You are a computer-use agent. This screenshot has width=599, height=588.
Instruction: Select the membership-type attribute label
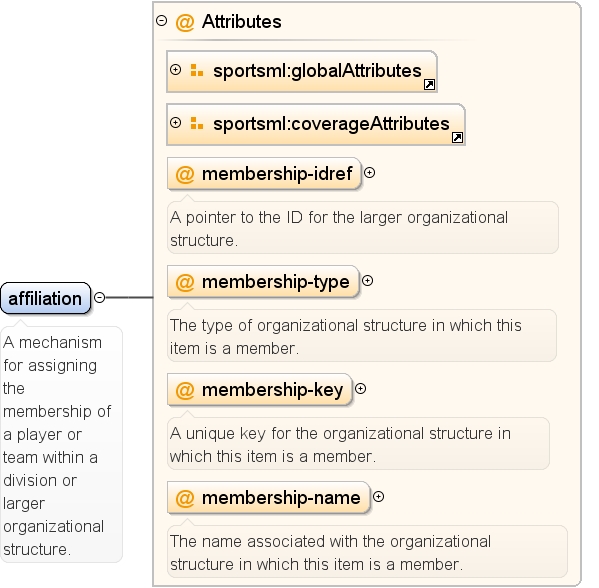275,282
